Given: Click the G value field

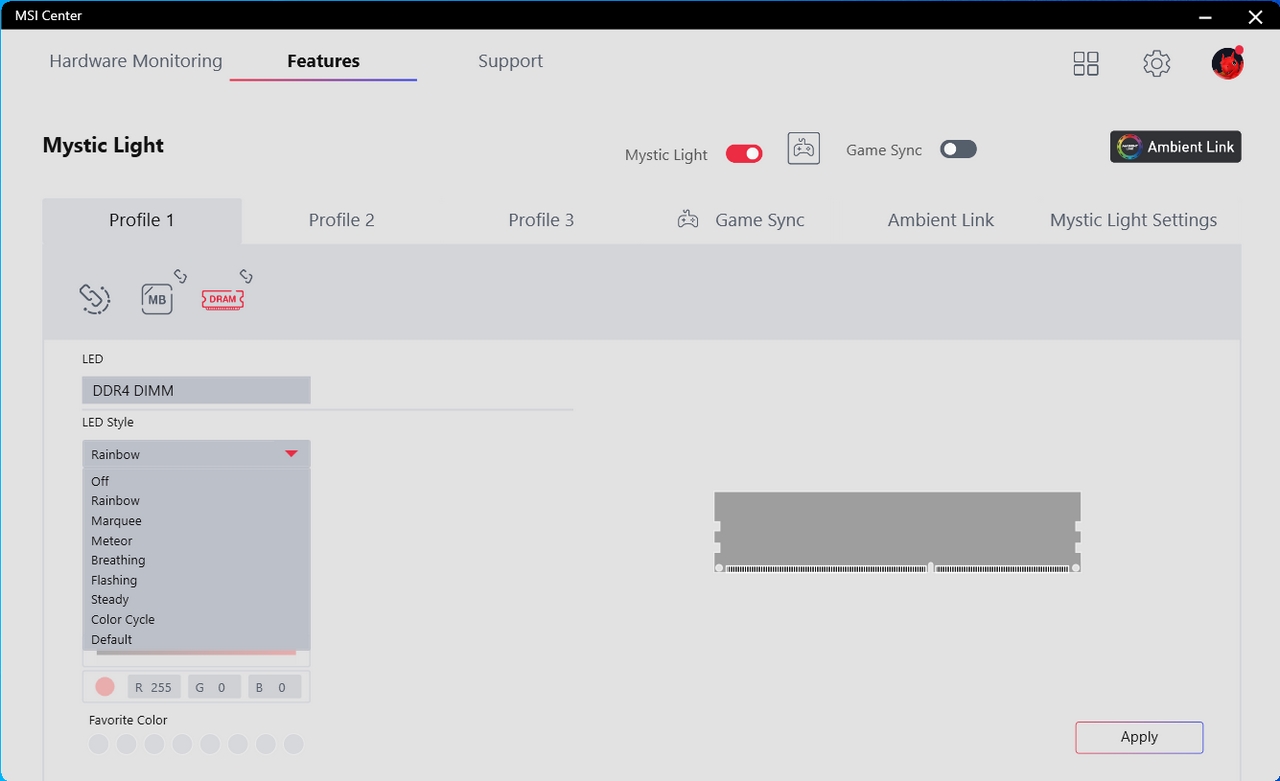Looking at the screenshot, I should pyautogui.click(x=214, y=687).
